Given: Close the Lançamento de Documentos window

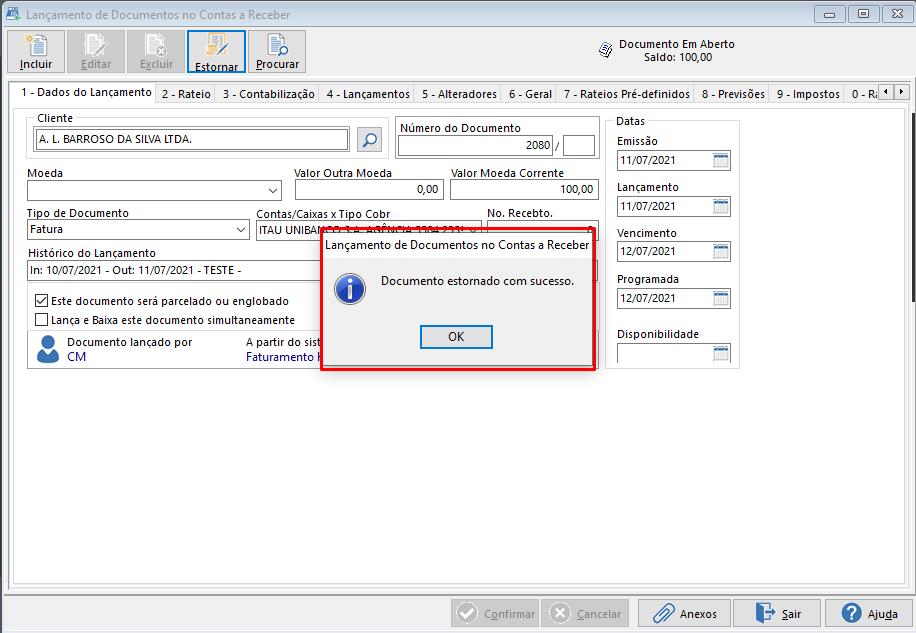Looking at the screenshot, I should click(897, 14).
